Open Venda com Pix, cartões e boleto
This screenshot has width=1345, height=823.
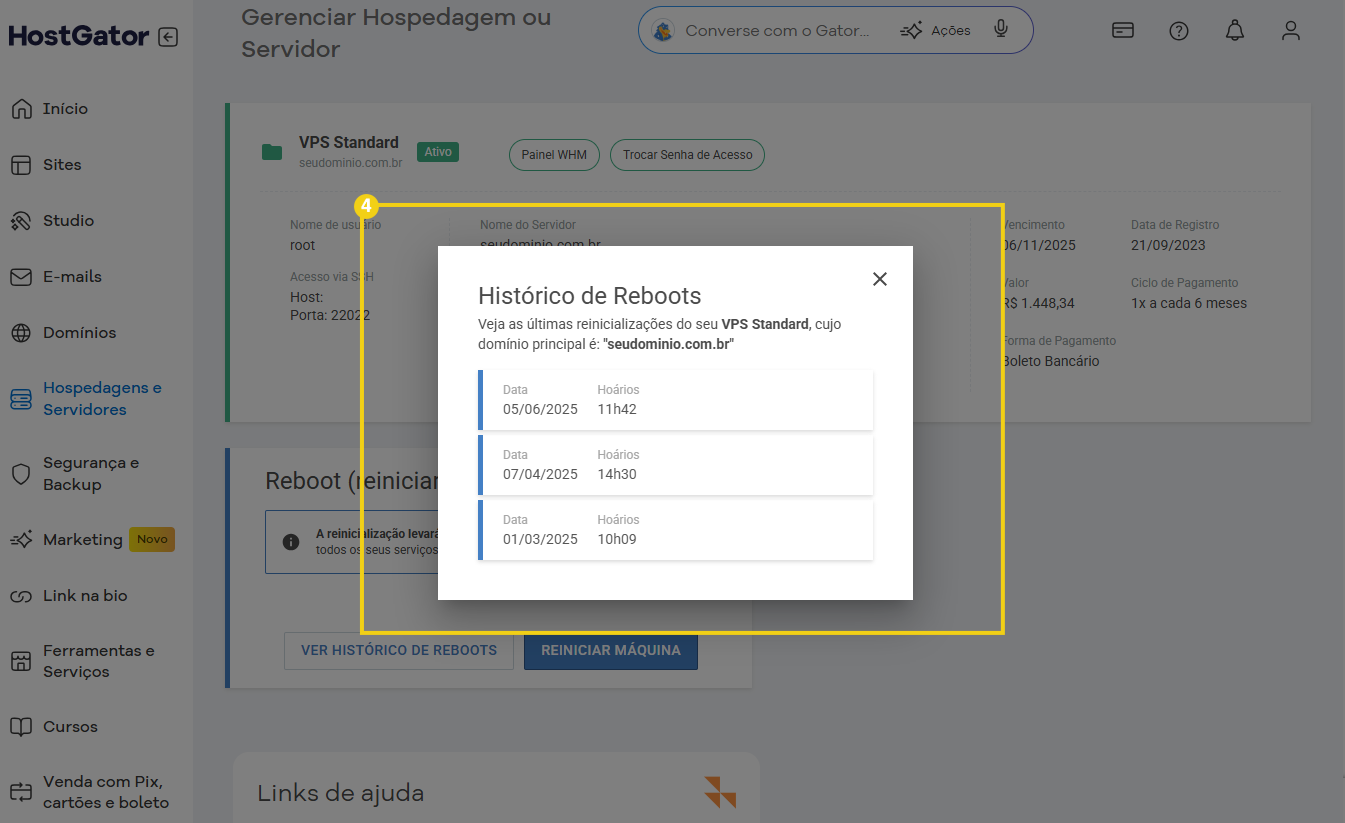106,793
